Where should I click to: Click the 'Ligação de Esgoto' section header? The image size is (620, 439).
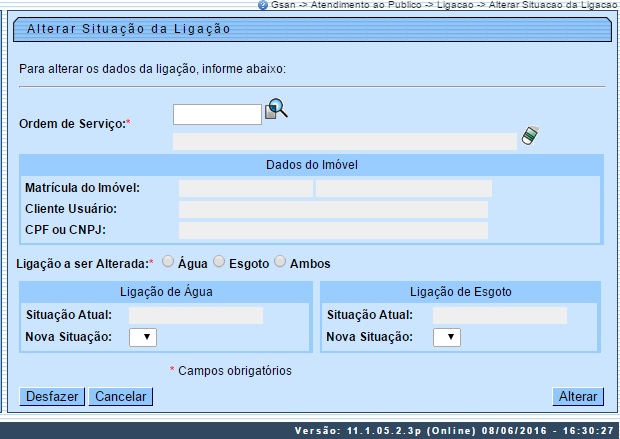(x=461, y=292)
